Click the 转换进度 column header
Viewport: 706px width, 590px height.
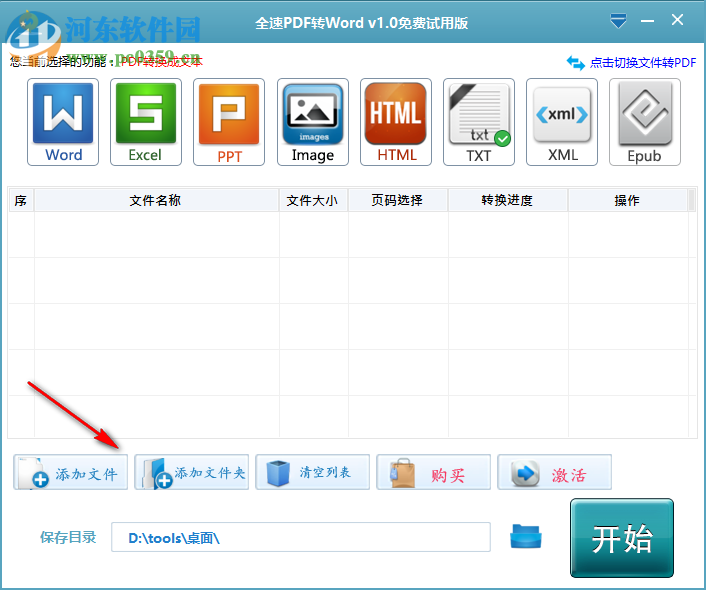click(507, 200)
